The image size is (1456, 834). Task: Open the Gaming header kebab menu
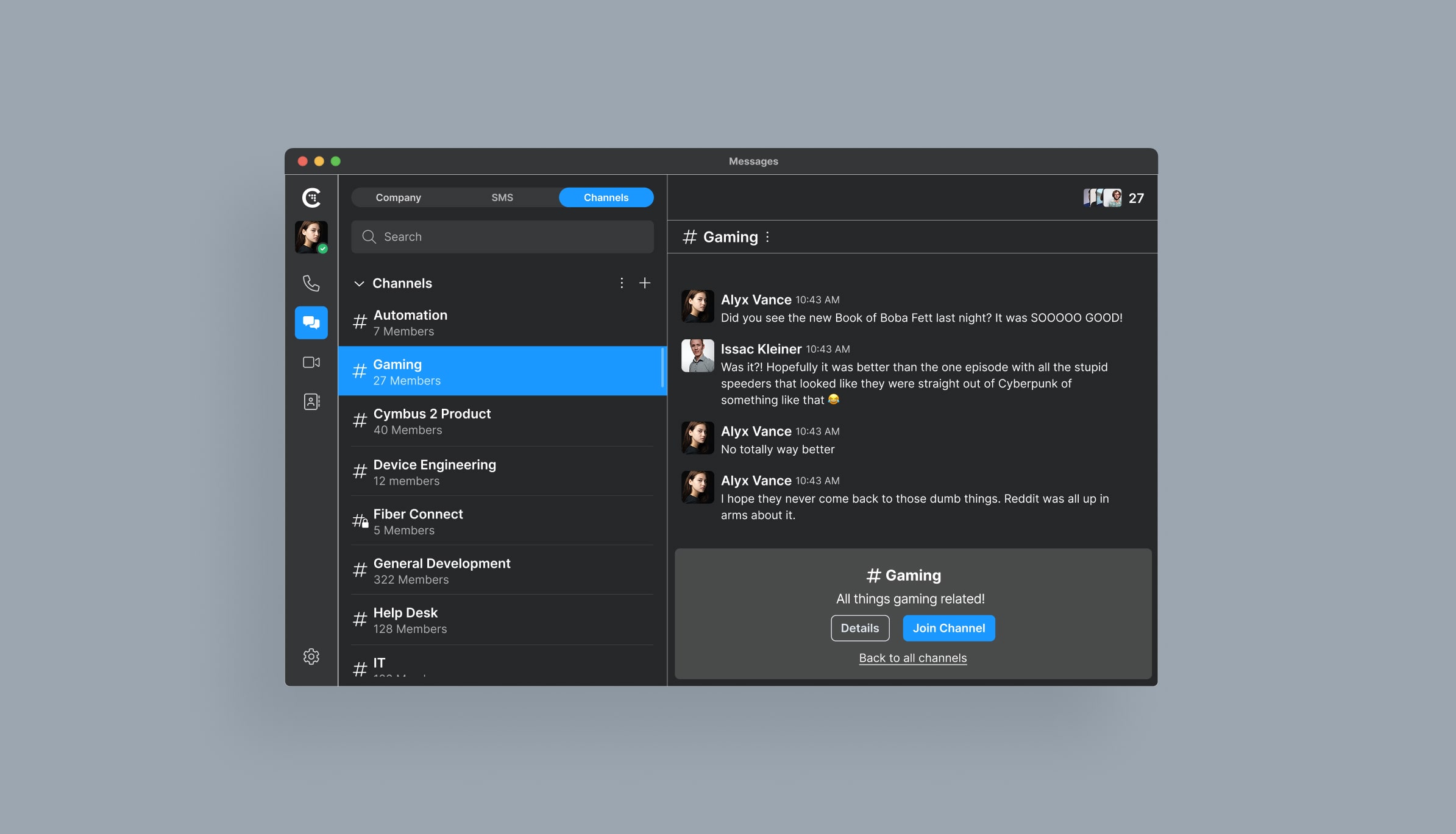(767, 237)
